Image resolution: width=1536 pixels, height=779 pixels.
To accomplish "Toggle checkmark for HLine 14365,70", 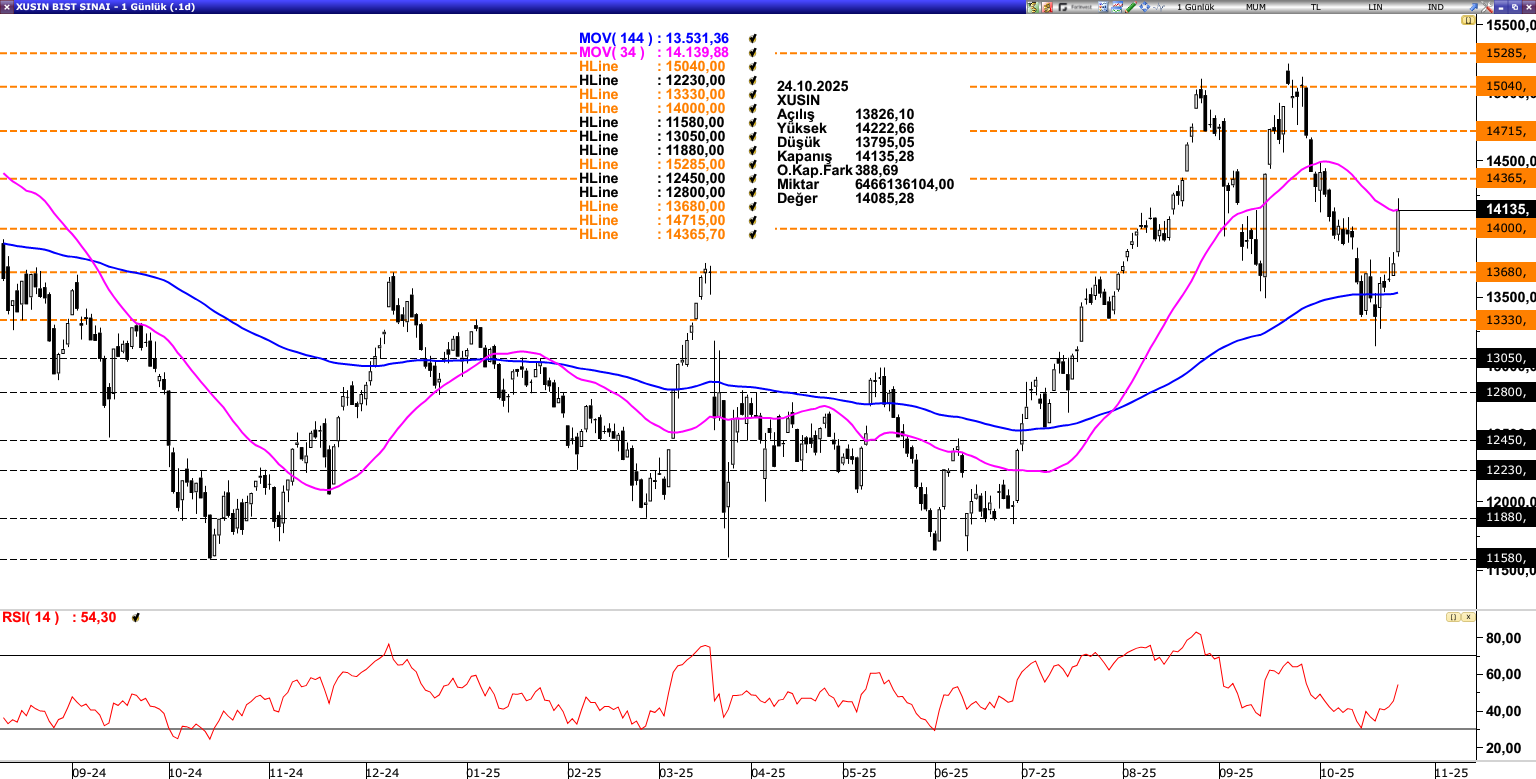I will [x=753, y=234].
